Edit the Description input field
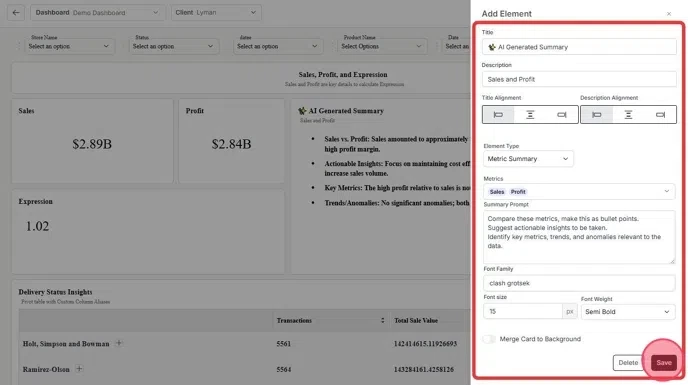 (x=579, y=79)
